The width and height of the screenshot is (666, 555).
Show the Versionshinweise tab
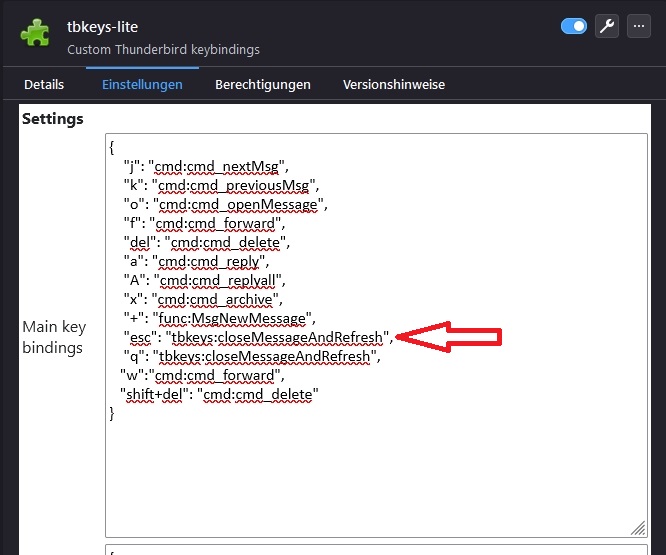(394, 85)
